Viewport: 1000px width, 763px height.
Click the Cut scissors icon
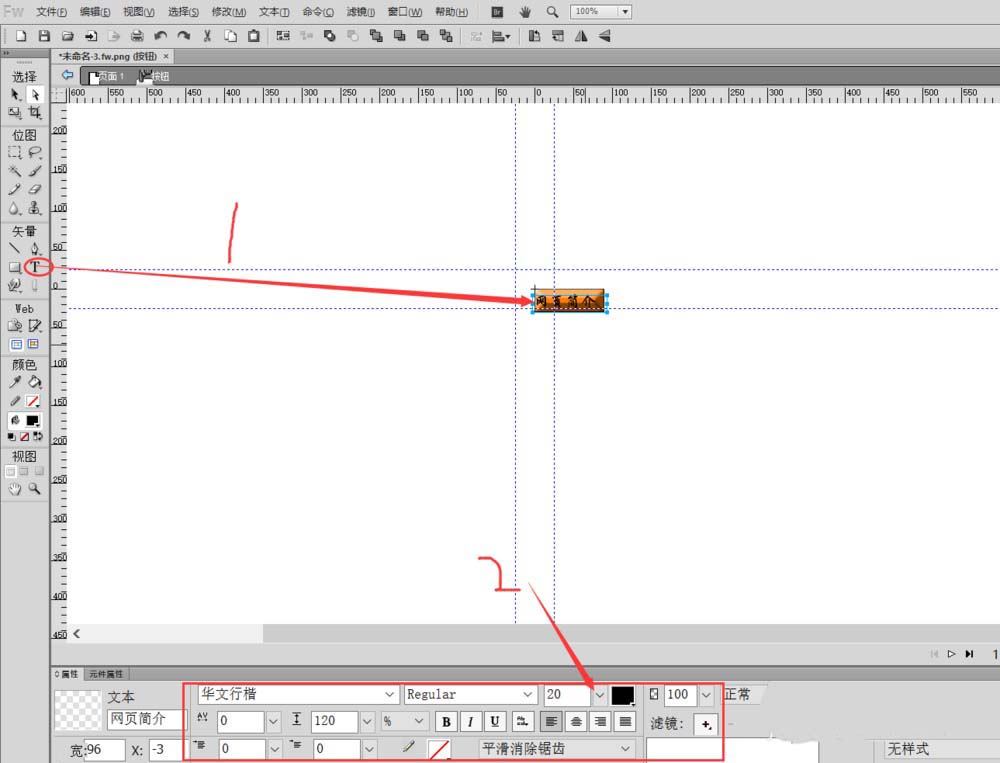click(x=207, y=36)
